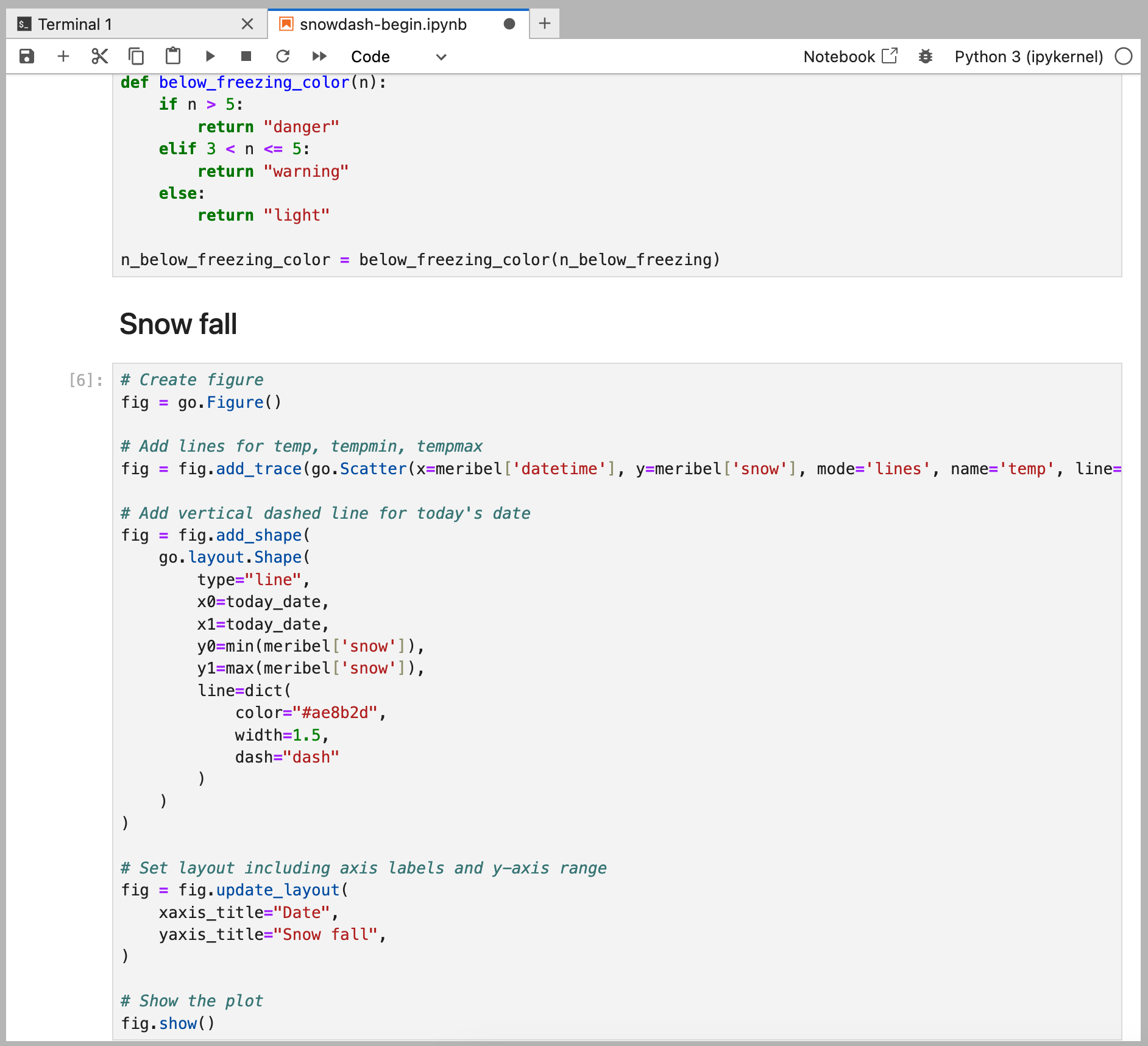Save the notebook with the disk icon
This screenshot has width=1148, height=1046.
coord(27,57)
